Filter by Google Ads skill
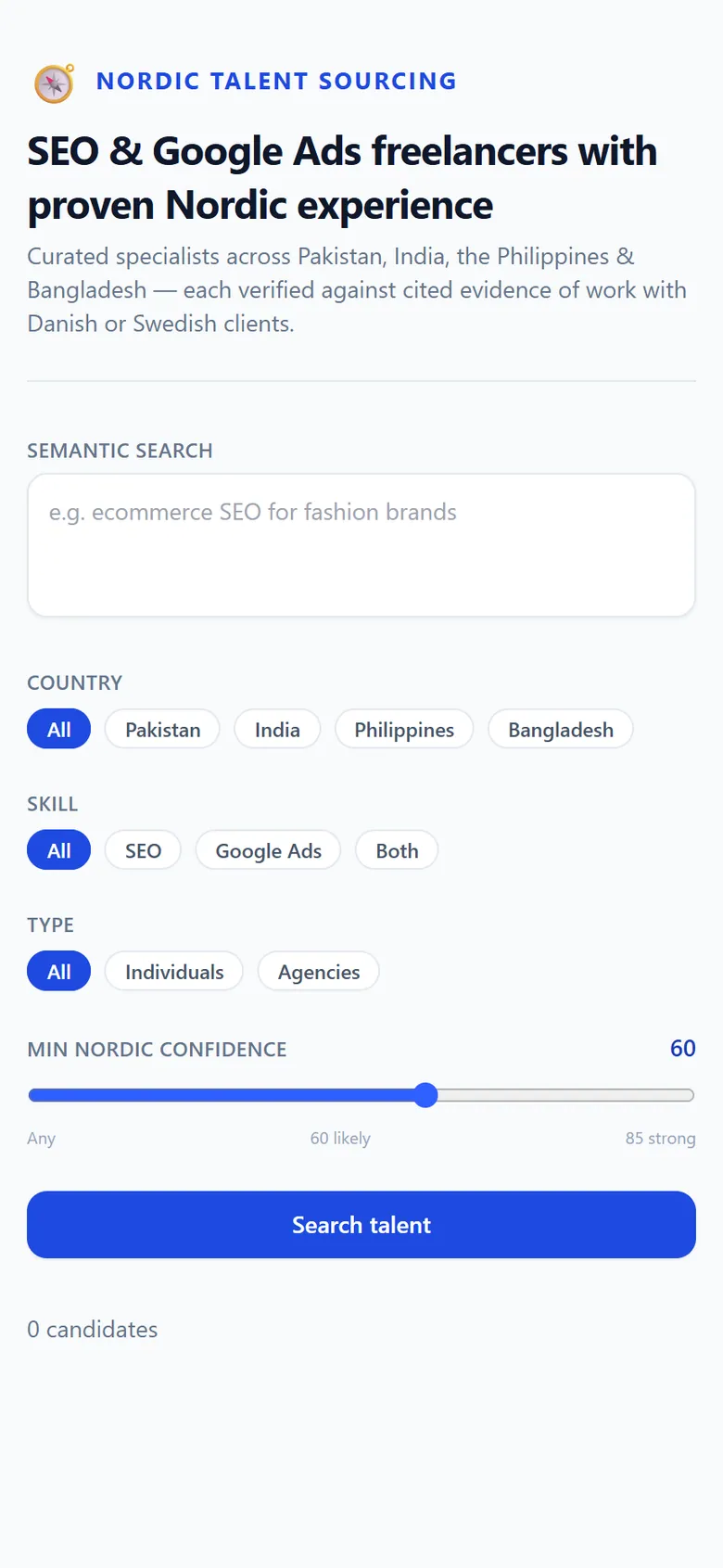This screenshot has width=723, height=1568. (269, 850)
